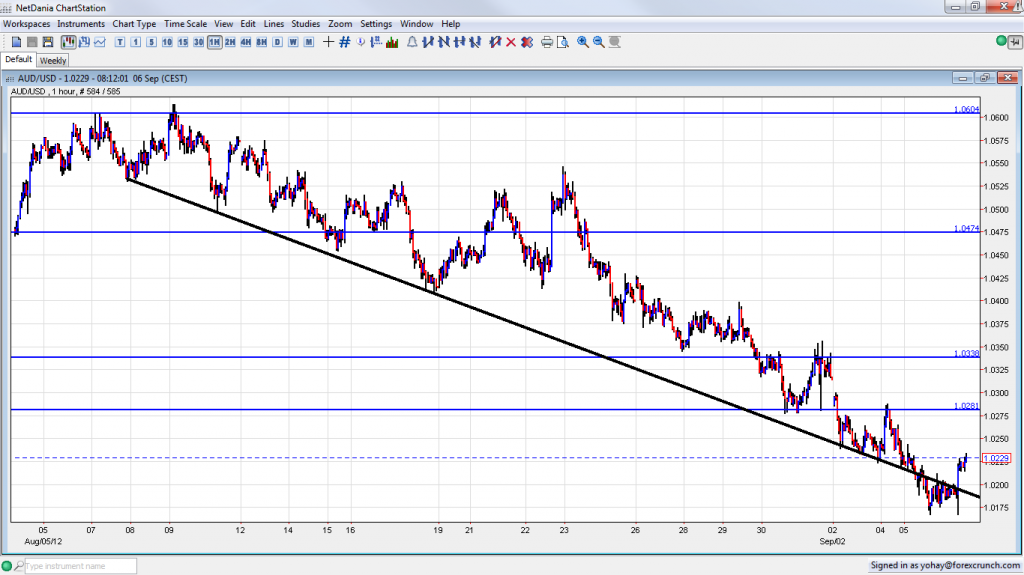Image resolution: width=1024 pixels, height=575 pixels.
Task: Set time scale to 10 minutes
Action: coord(167,42)
